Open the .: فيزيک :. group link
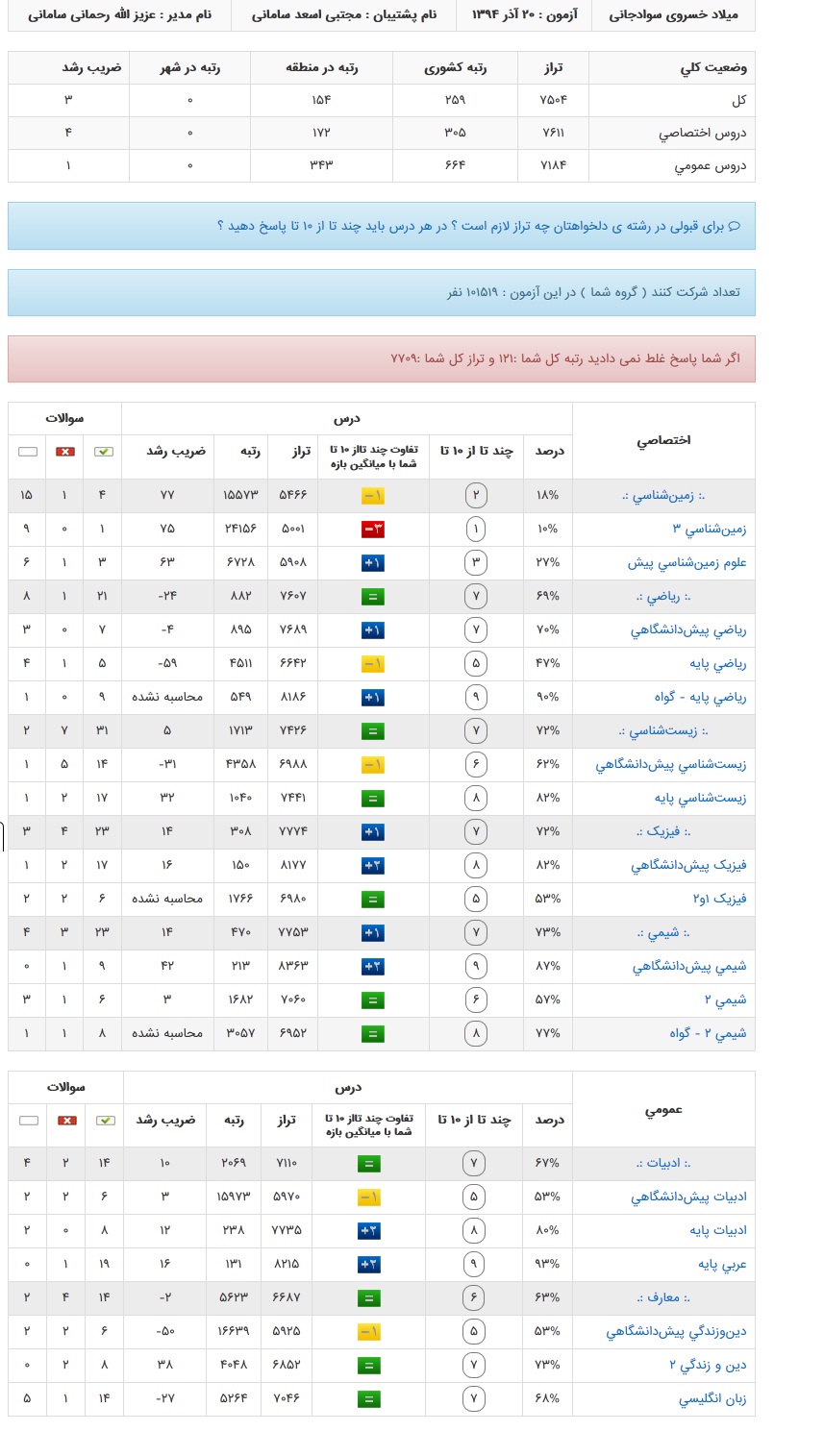Image resolution: width=824 pixels, height=1456 pixels. (663, 831)
